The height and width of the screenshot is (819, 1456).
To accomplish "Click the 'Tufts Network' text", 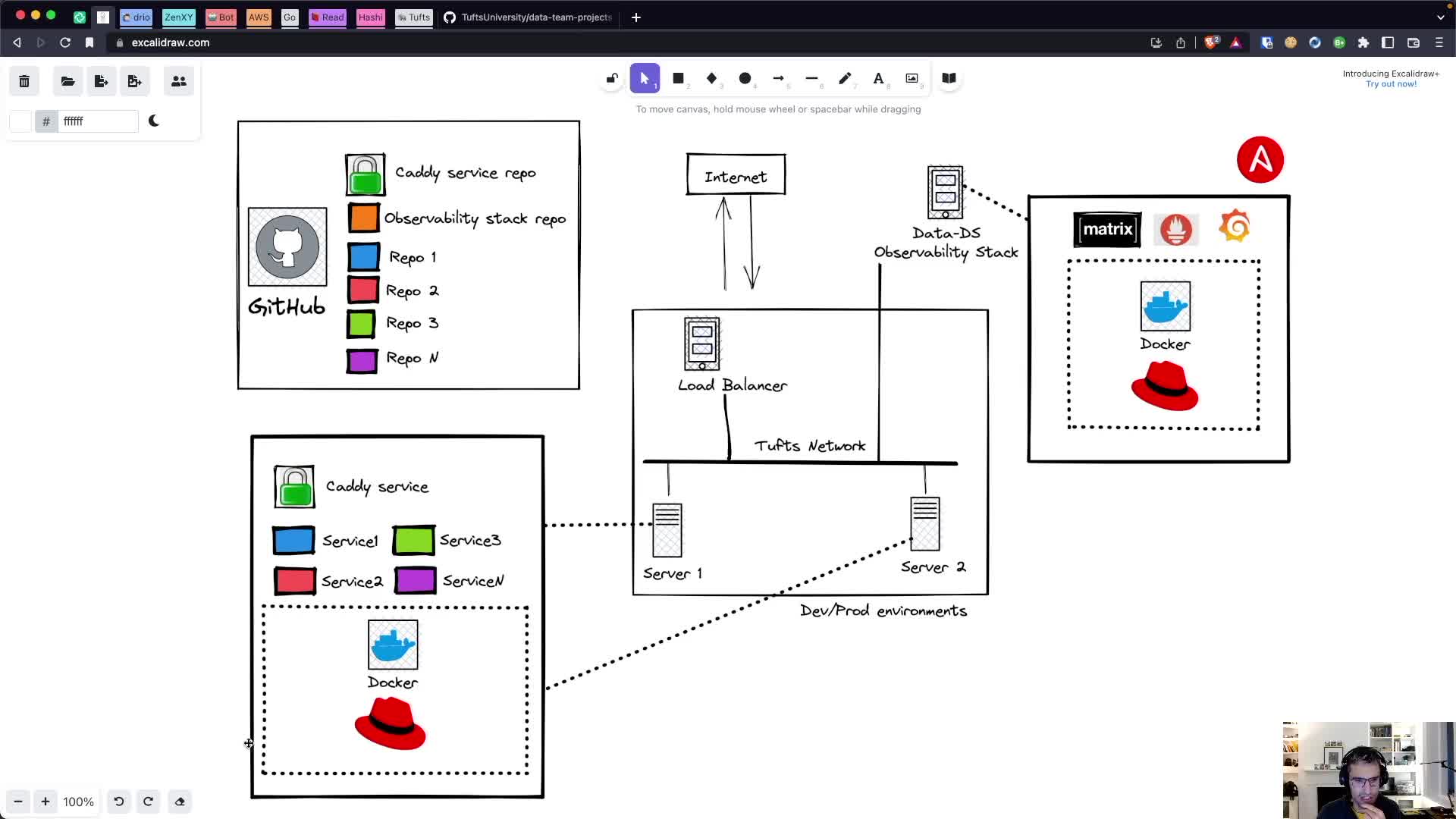I will point(810,446).
